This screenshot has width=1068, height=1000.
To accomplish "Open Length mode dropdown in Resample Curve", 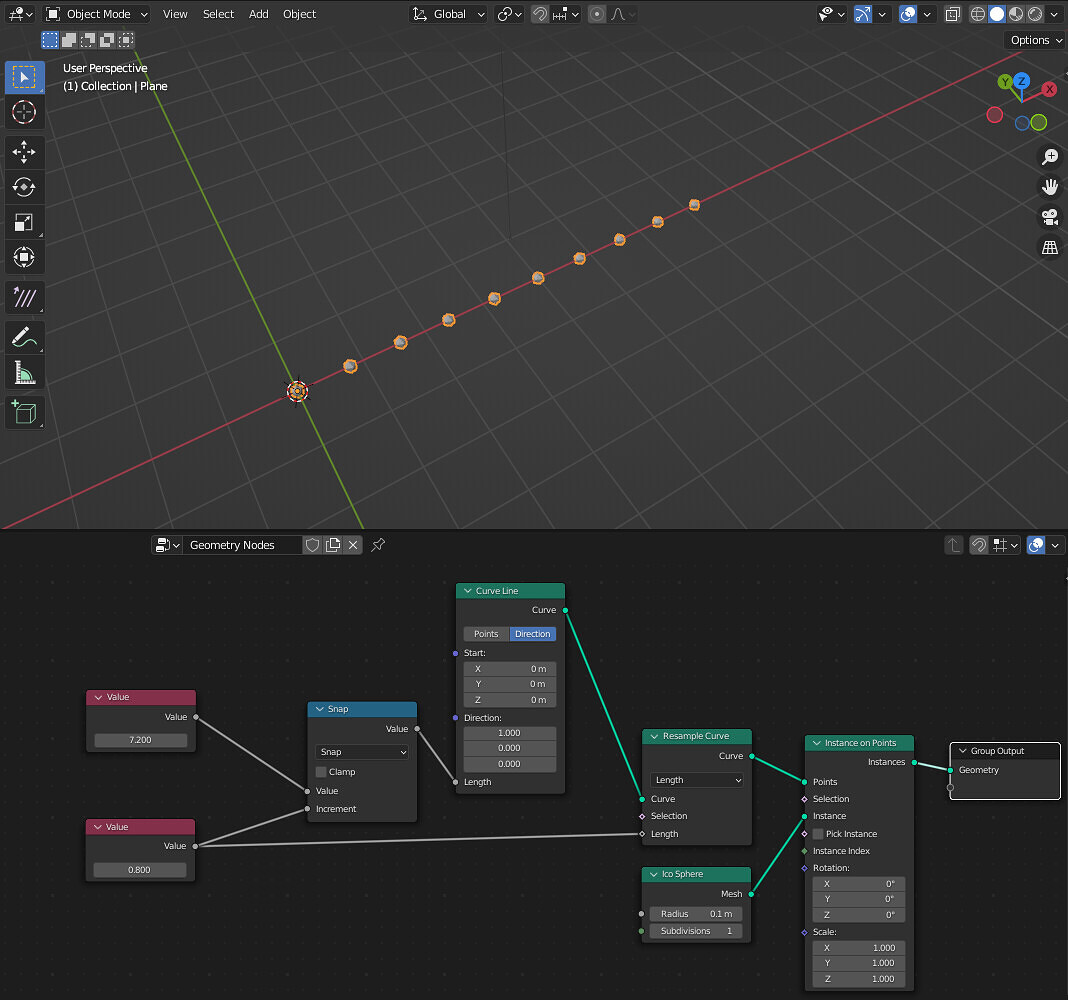I will 696,780.
